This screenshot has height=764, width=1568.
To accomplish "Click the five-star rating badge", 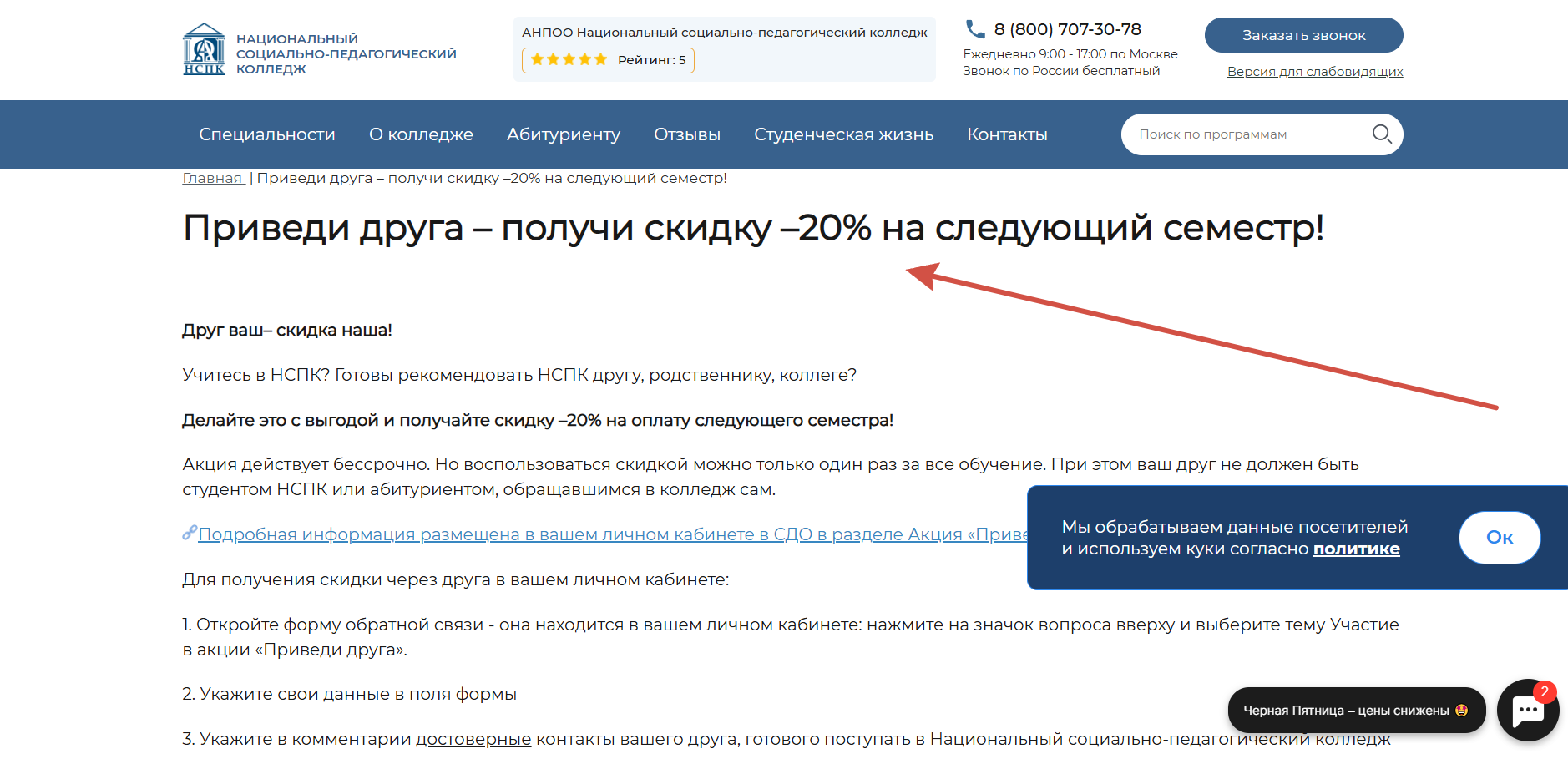I will 608,60.
